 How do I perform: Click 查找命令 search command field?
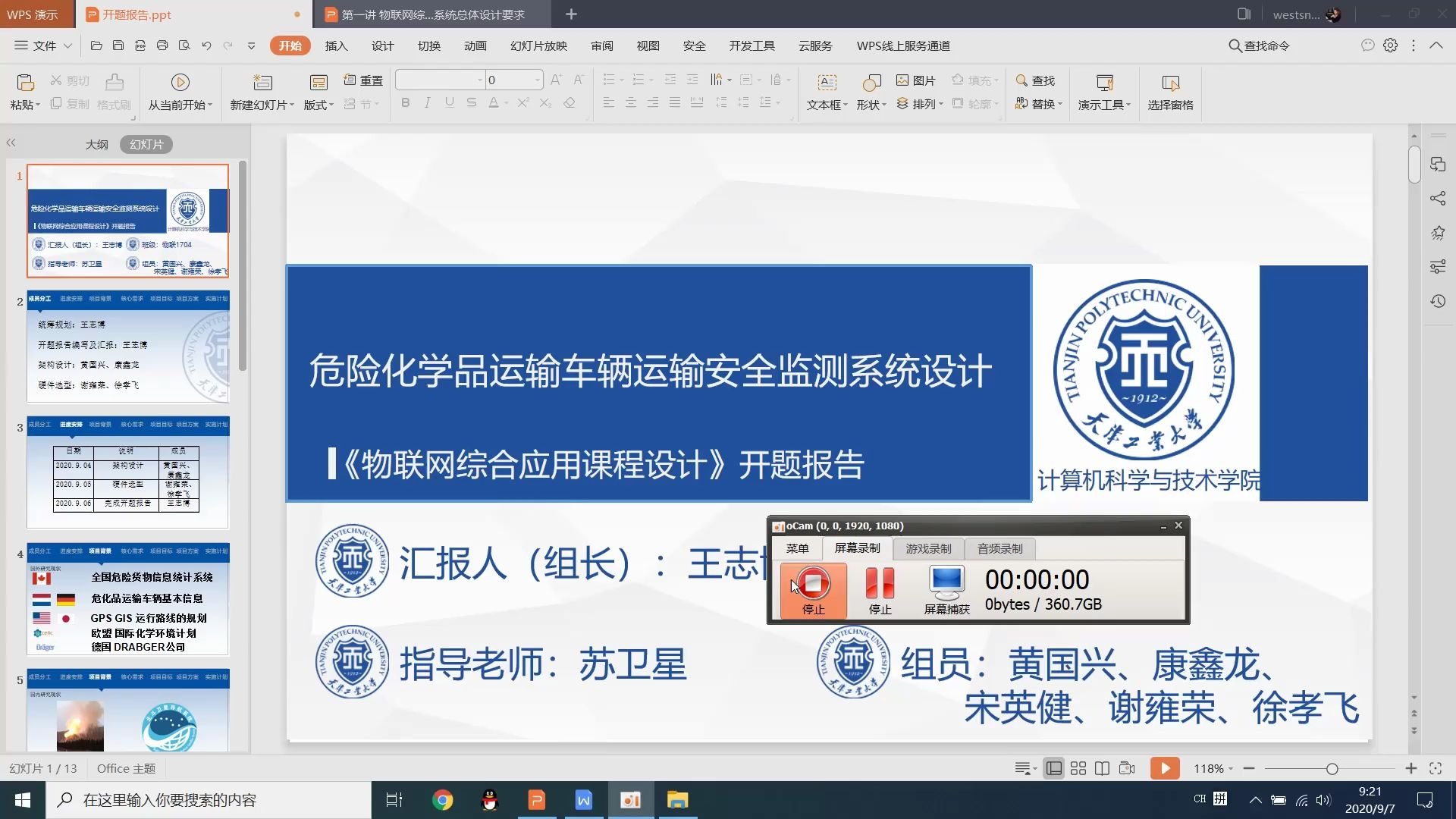pos(1259,45)
